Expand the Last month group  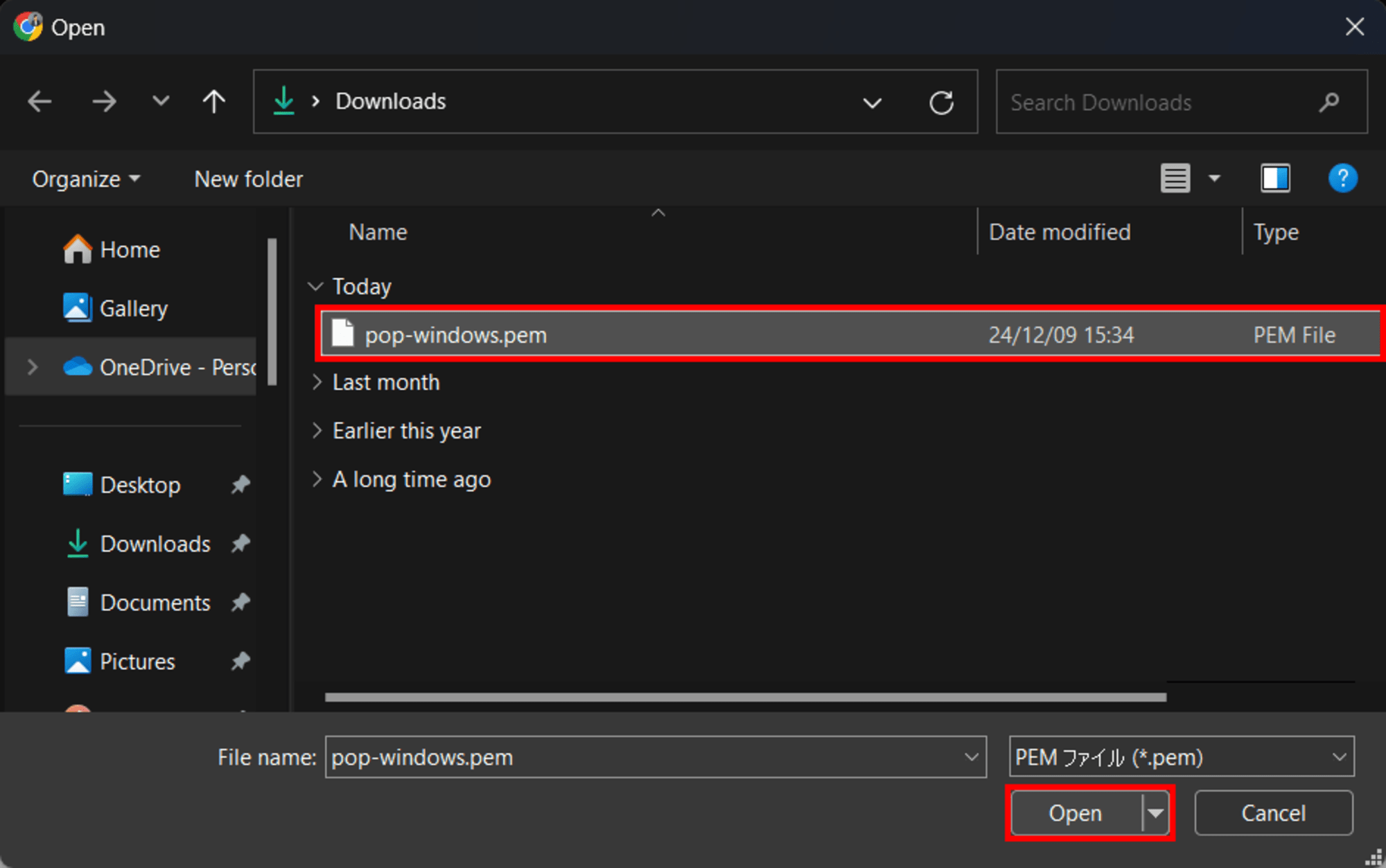point(317,382)
